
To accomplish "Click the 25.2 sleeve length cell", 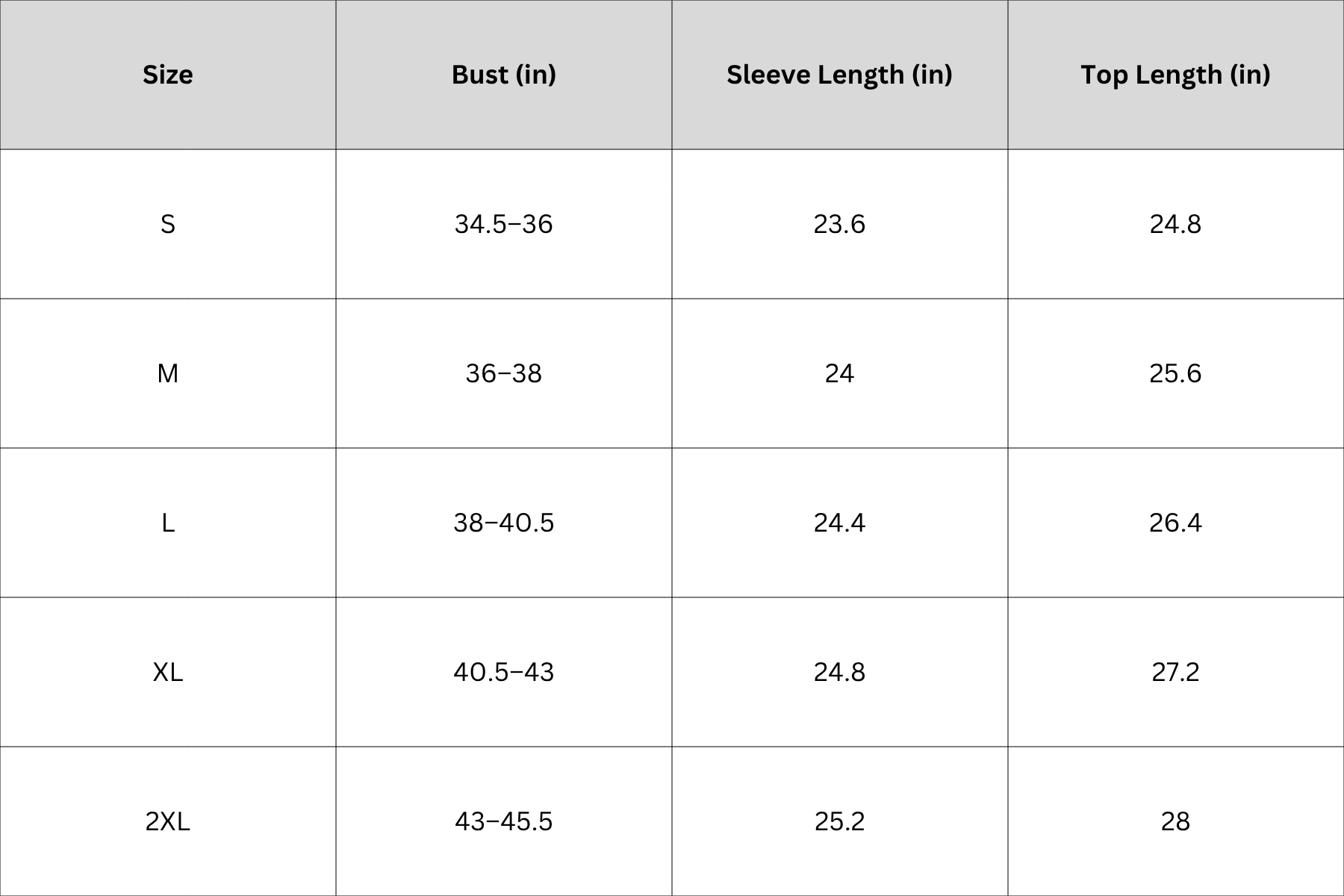I will 840,821.
